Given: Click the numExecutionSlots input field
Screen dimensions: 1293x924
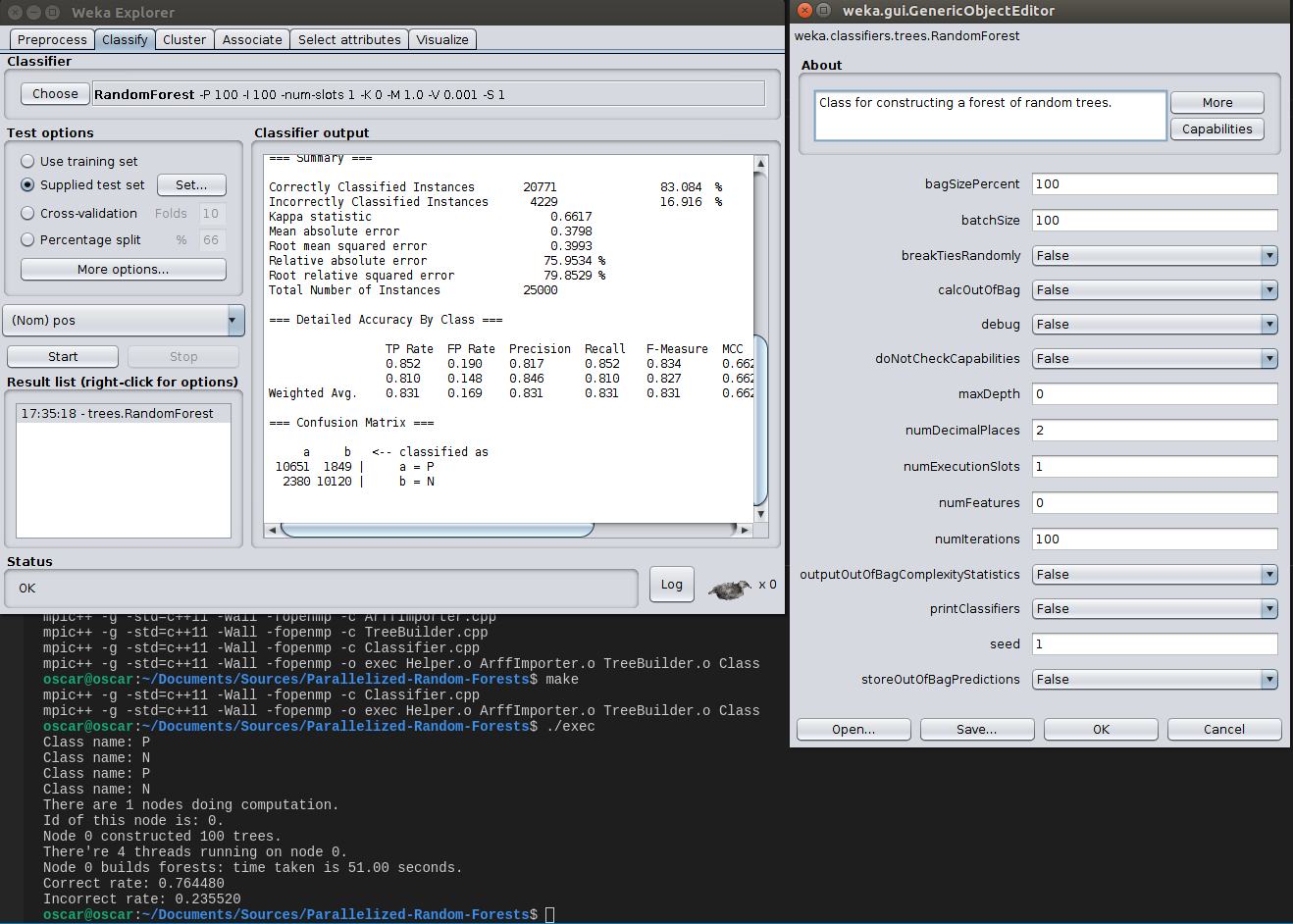Looking at the screenshot, I should [1155, 466].
